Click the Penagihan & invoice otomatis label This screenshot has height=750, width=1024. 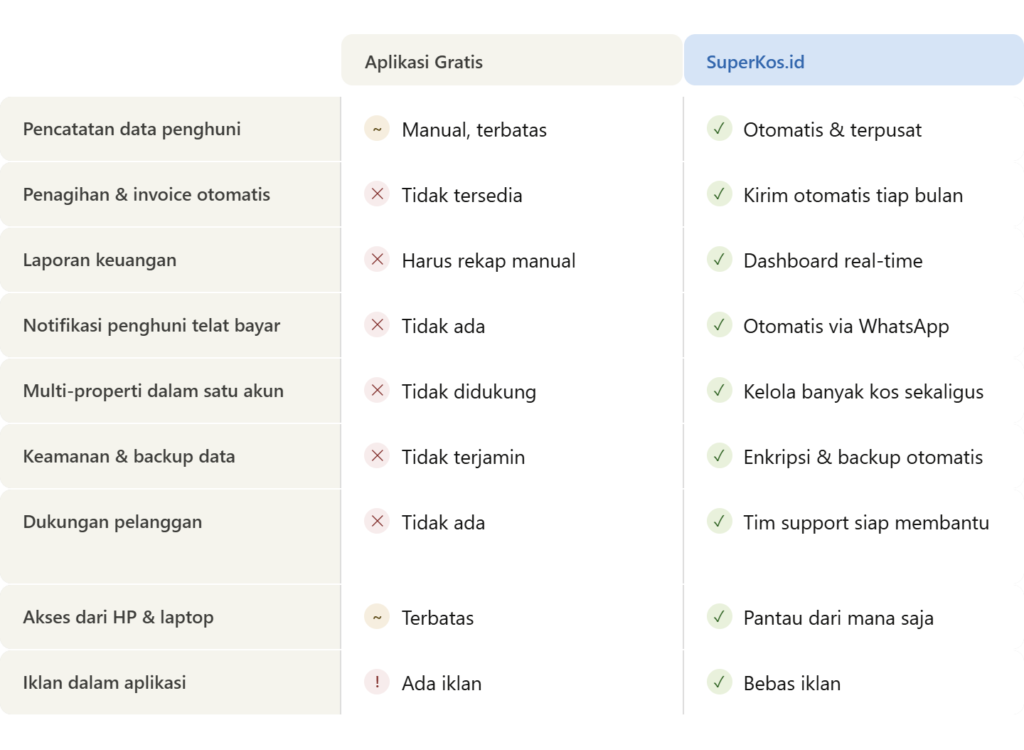click(146, 195)
